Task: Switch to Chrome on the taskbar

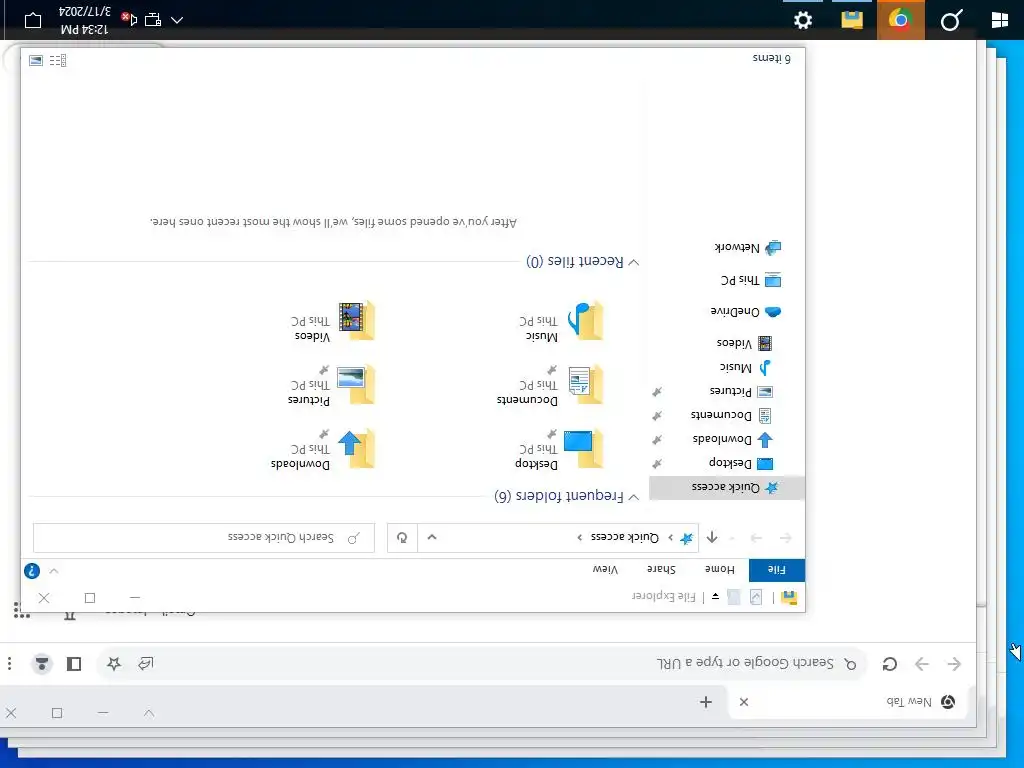Action: (x=901, y=20)
